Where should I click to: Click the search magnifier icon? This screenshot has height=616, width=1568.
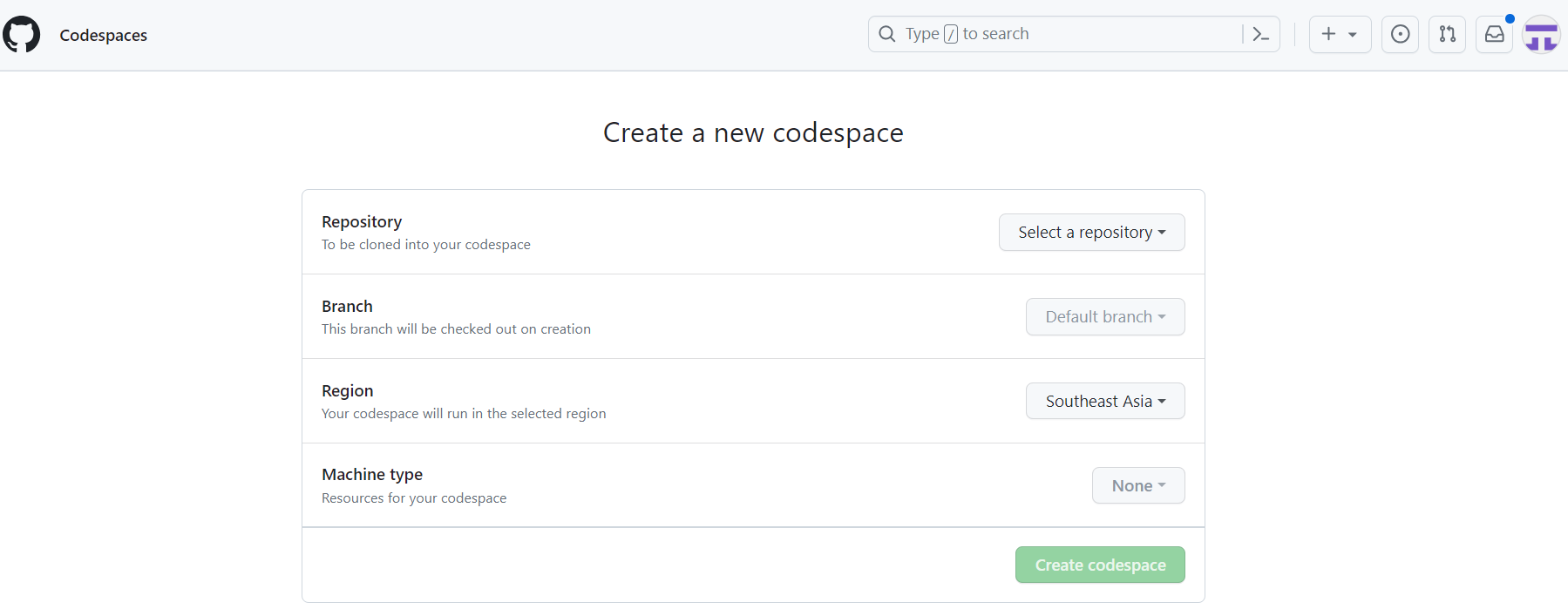point(887,34)
